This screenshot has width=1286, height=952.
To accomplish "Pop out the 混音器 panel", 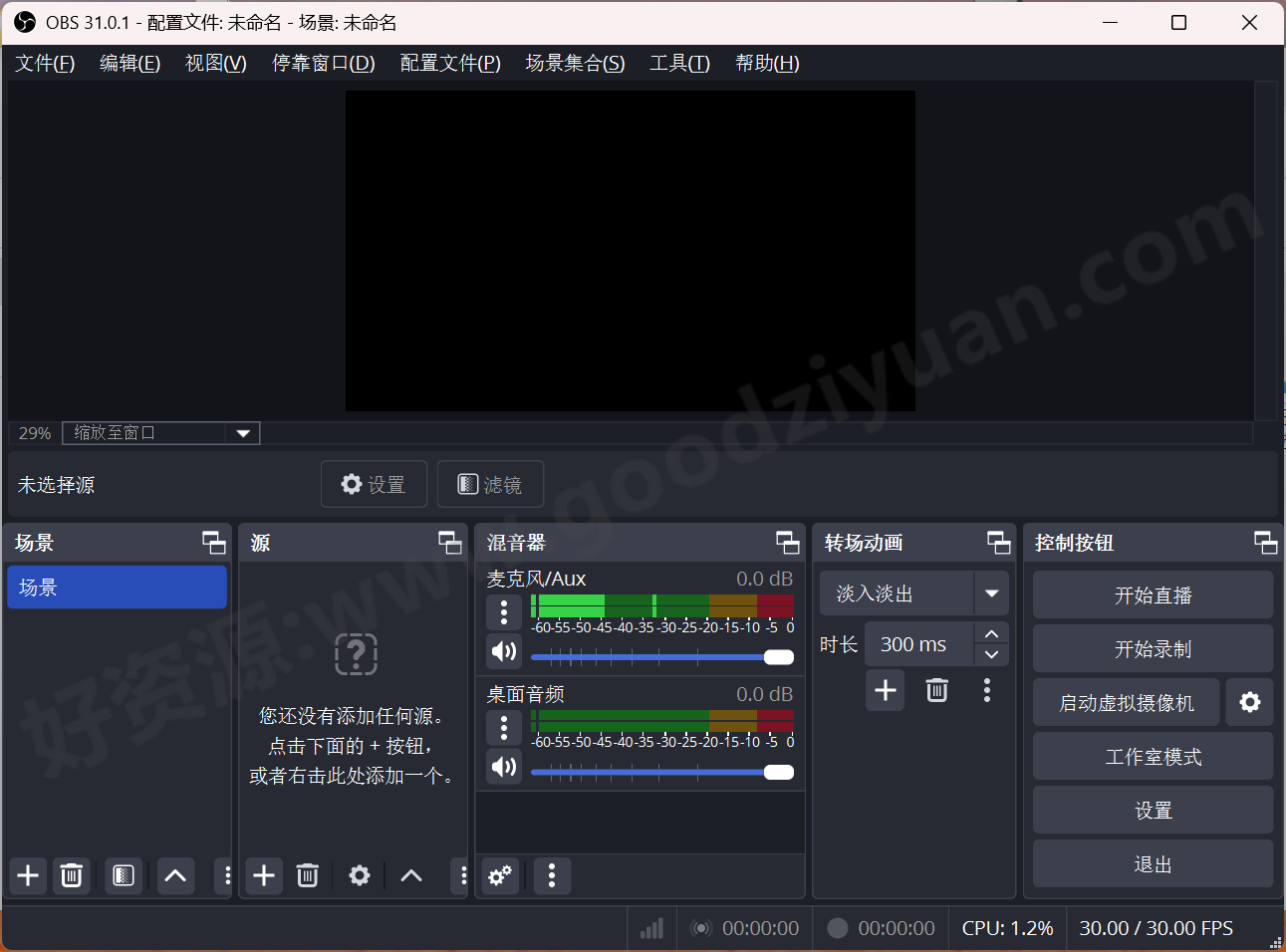I will (x=787, y=543).
